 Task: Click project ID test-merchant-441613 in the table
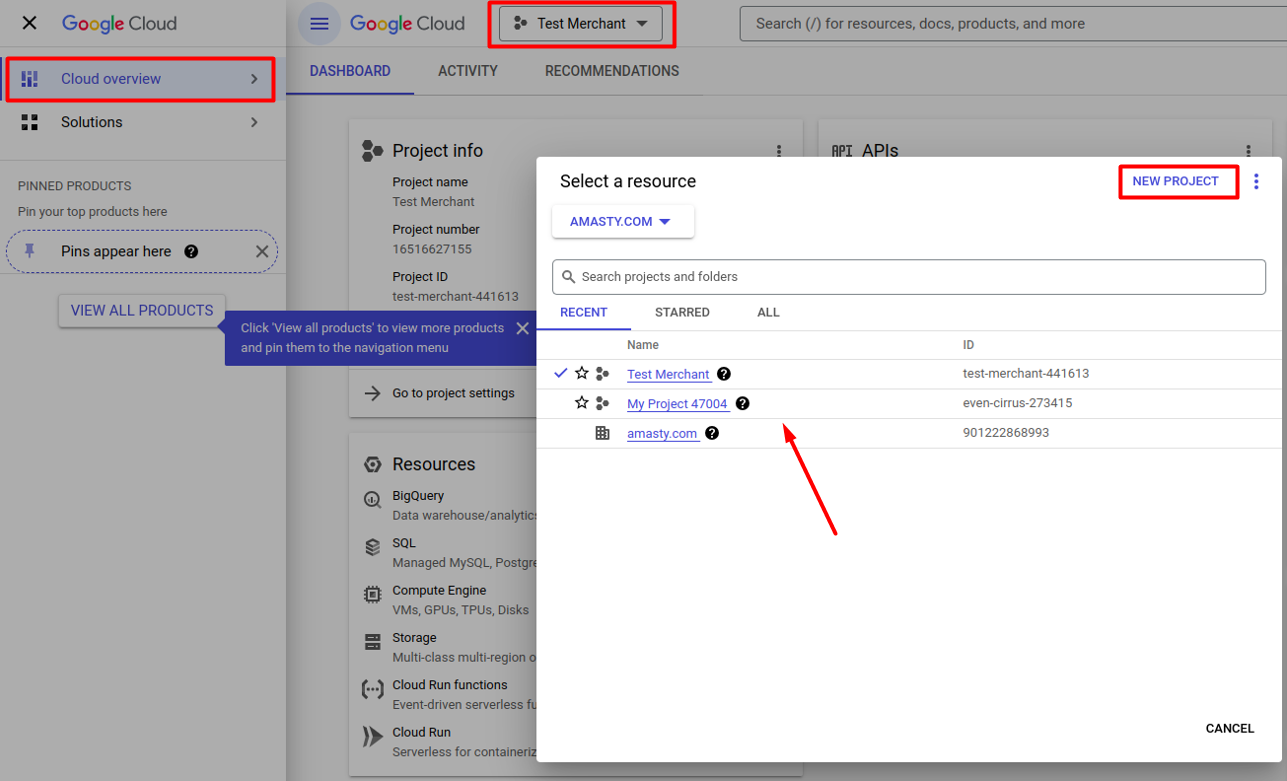(1026, 374)
